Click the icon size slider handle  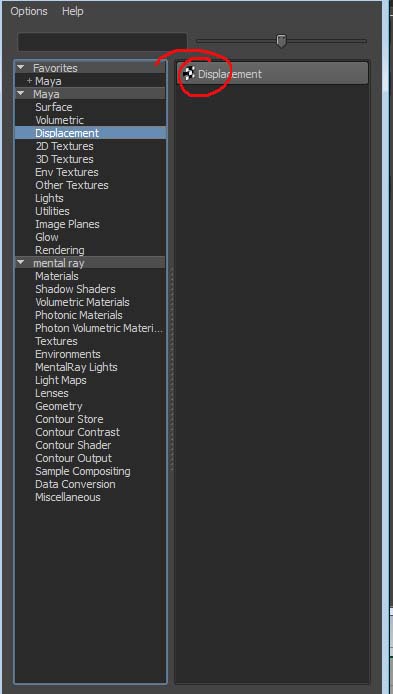click(x=281, y=41)
